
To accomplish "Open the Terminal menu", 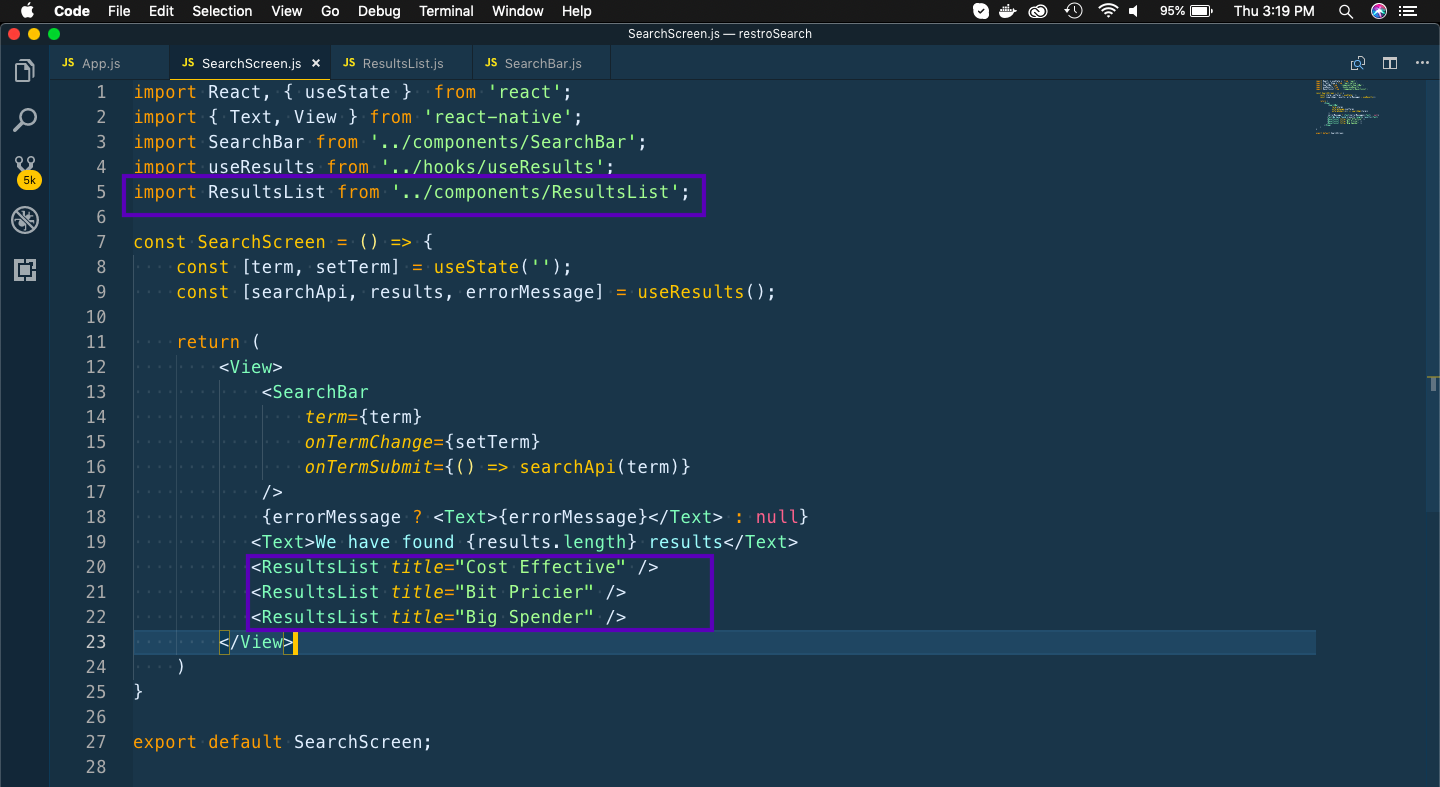I will click(446, 11).
